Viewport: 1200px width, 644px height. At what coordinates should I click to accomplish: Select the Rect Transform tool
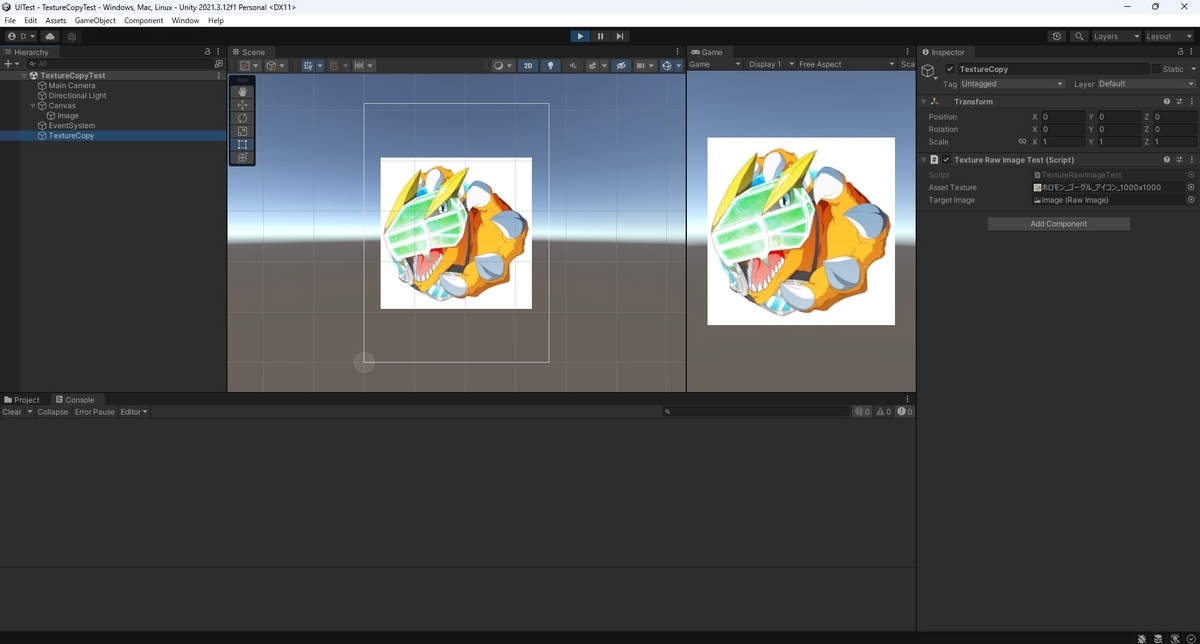pyautogui.click(x=241, y=144)
